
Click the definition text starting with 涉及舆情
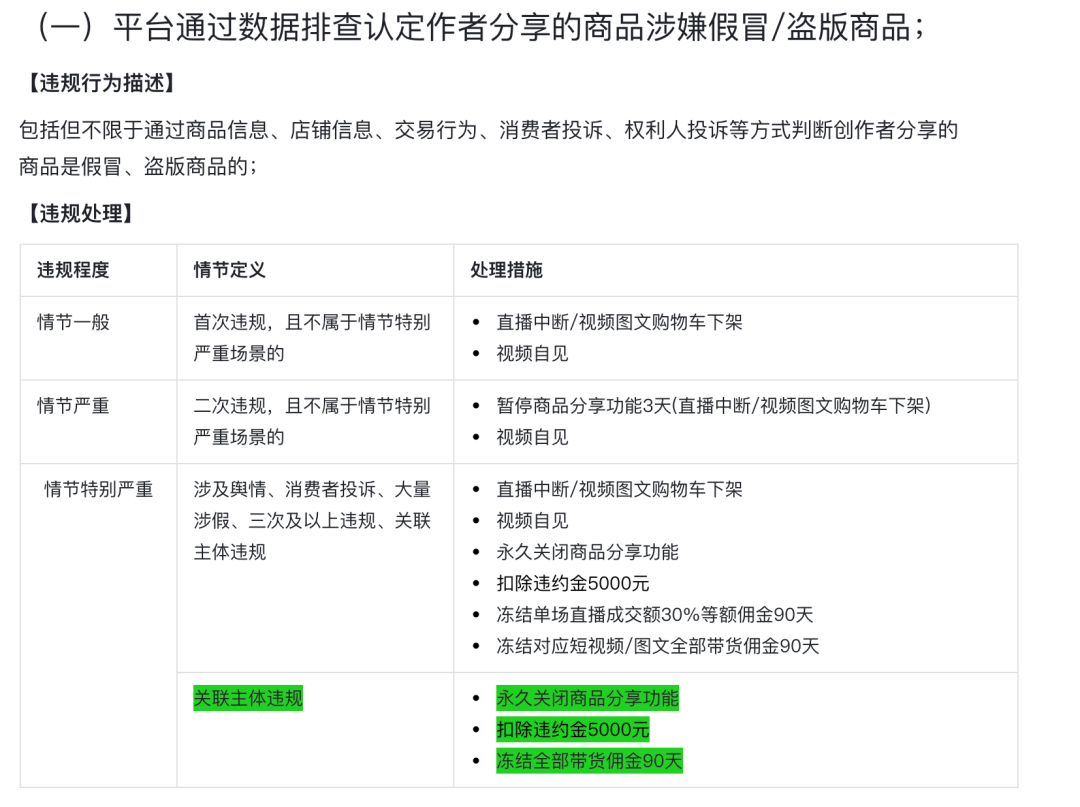(312, 520)
